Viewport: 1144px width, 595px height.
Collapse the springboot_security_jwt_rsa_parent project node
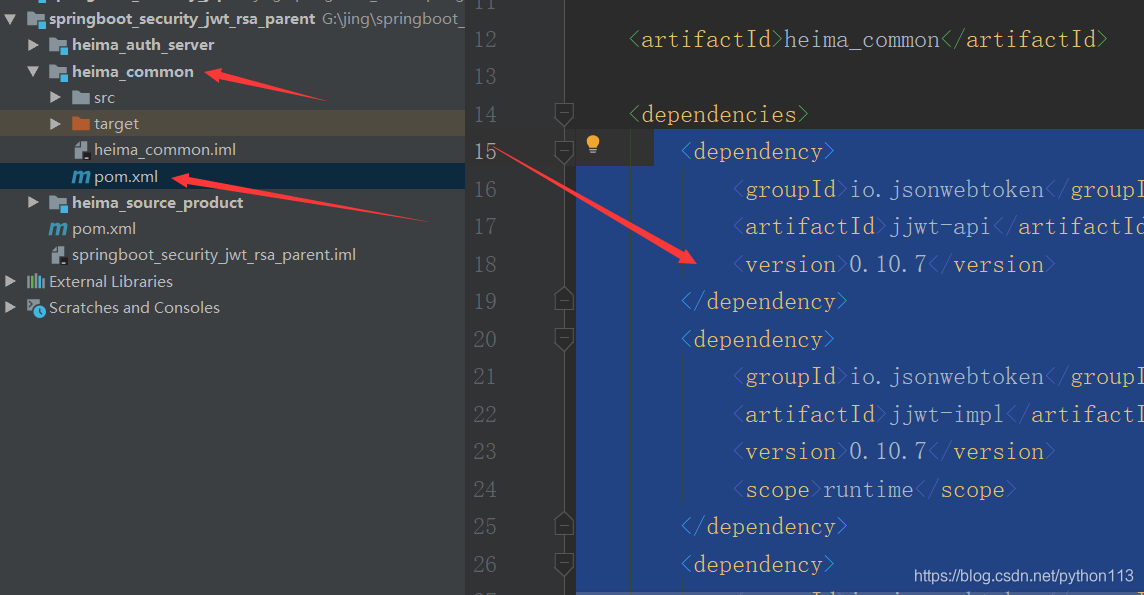pos(10,19)
